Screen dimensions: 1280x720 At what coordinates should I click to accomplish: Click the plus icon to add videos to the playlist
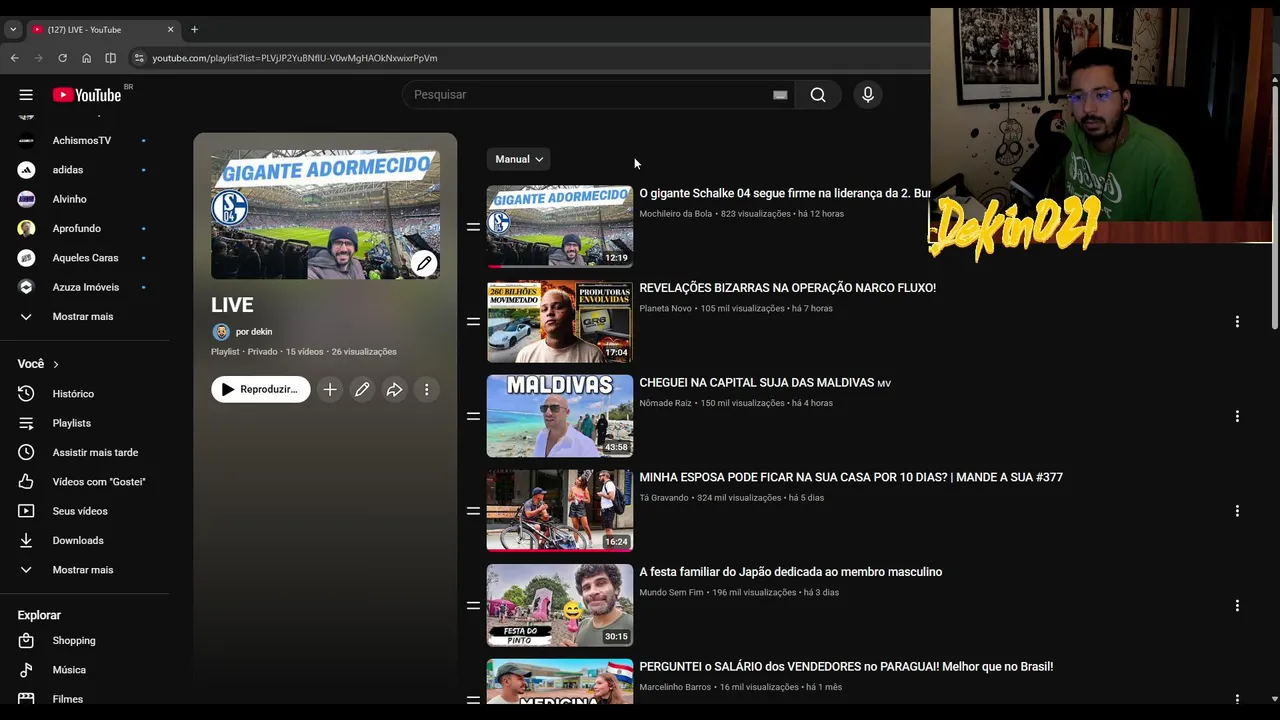pos(330,389)
